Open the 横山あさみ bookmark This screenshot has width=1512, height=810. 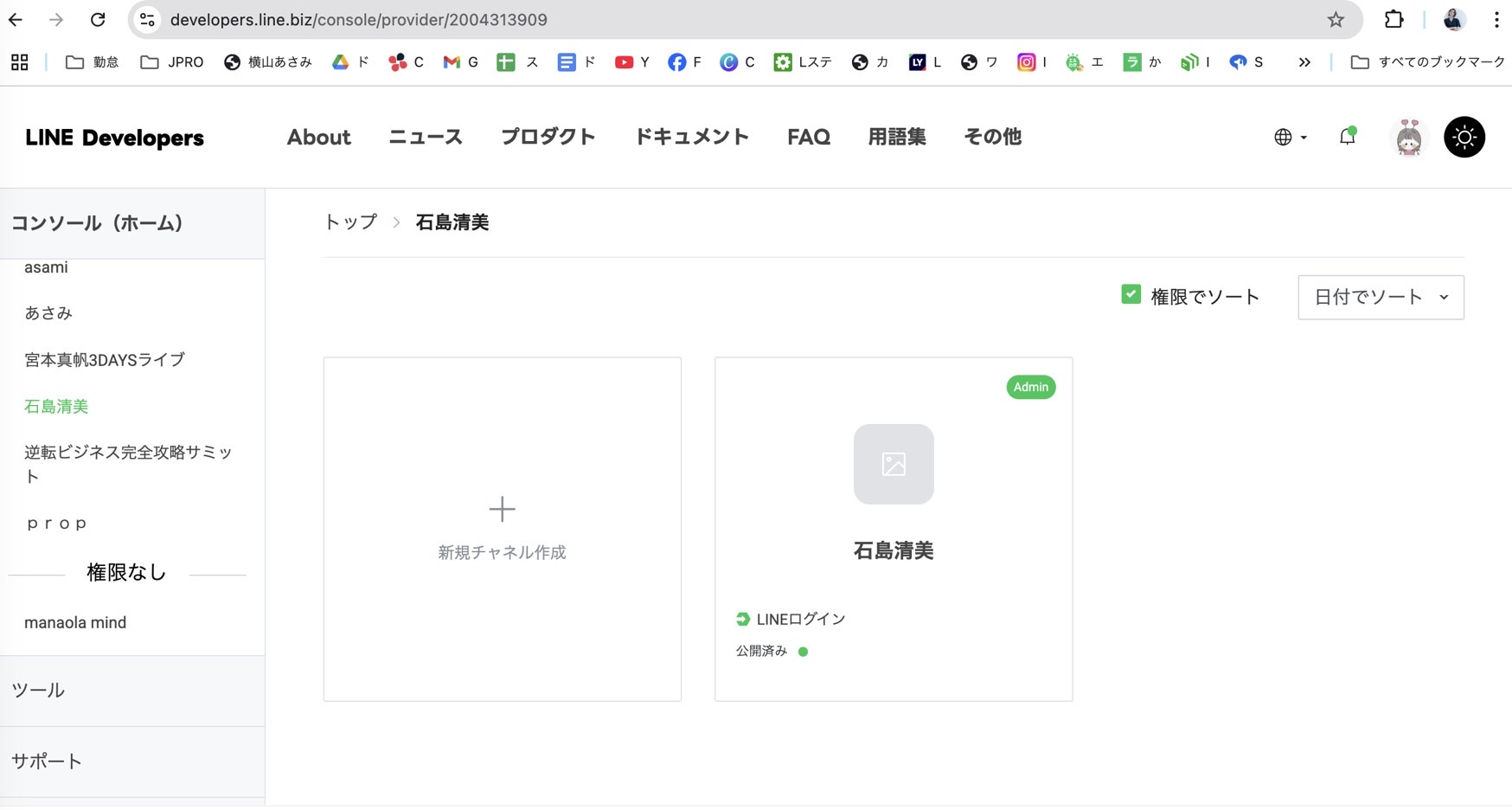click(267, 62)
